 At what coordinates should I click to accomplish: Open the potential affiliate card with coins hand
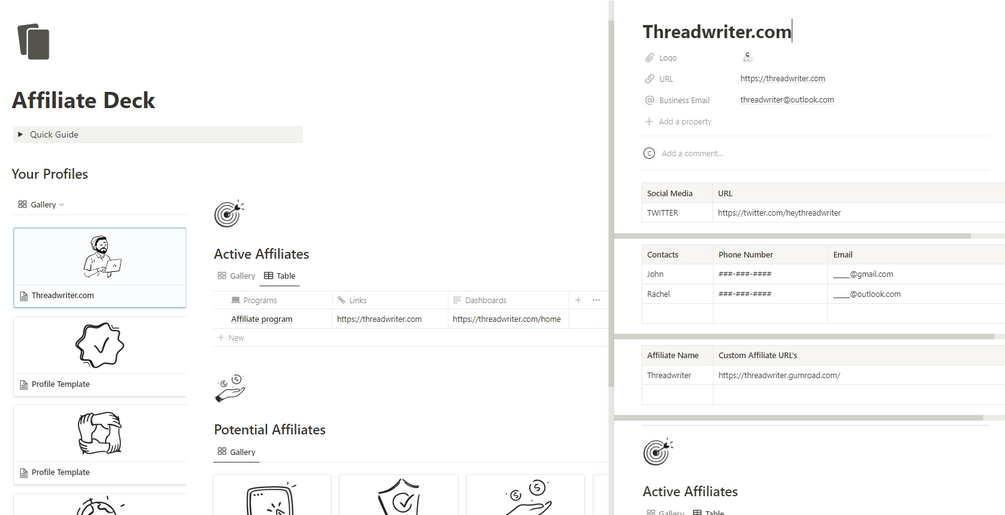(x=525, y=495)
